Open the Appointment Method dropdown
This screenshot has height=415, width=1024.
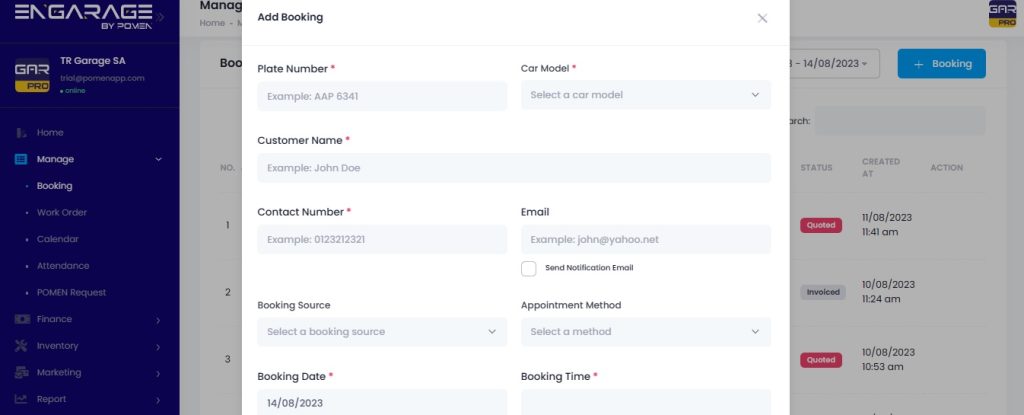tap(645, 332)
